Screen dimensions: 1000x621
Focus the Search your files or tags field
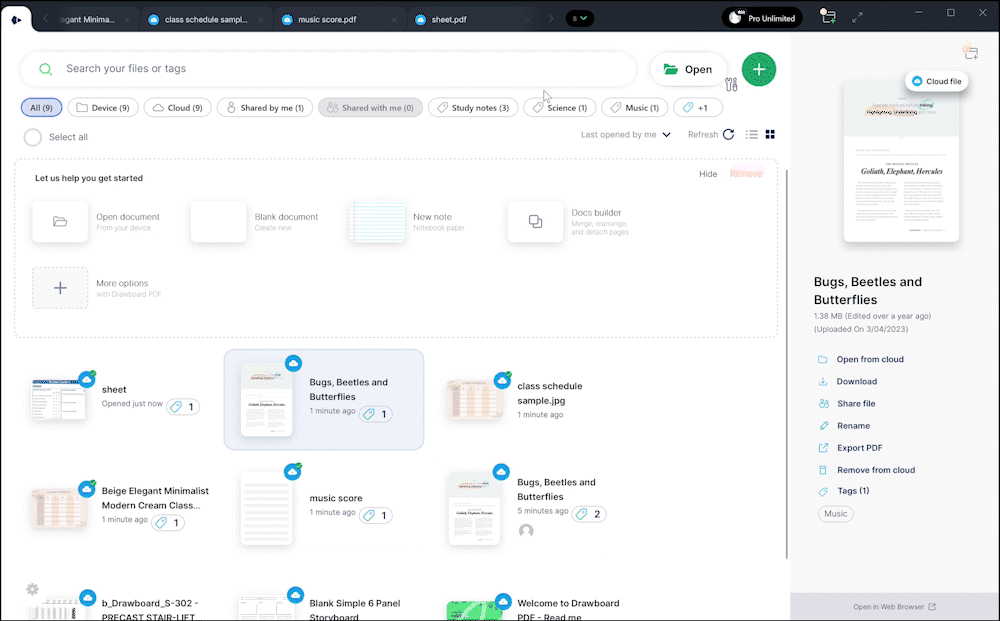[328, 69]
